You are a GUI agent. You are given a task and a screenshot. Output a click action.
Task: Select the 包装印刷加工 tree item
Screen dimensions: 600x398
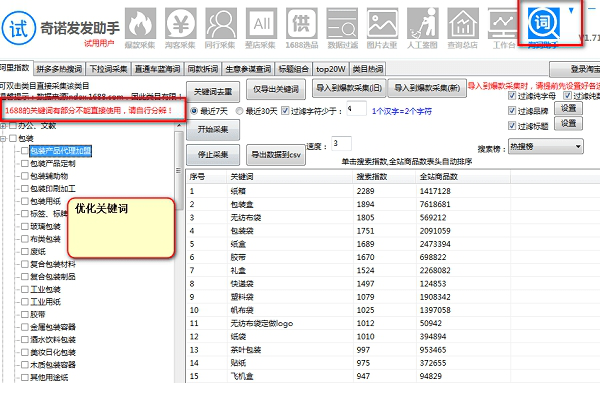53,189
